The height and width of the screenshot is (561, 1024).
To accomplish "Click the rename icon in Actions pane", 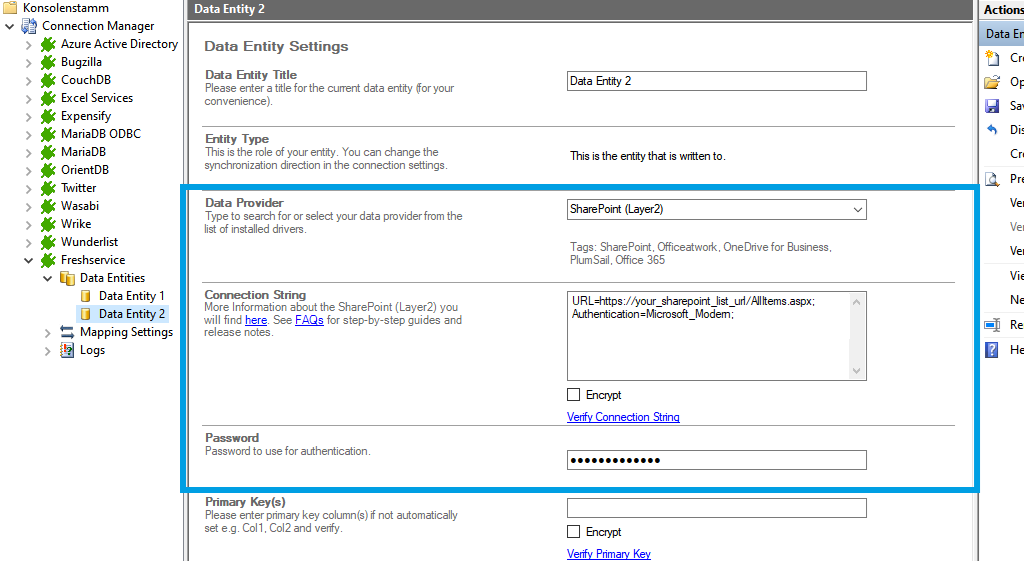I will tap(992, 325).
